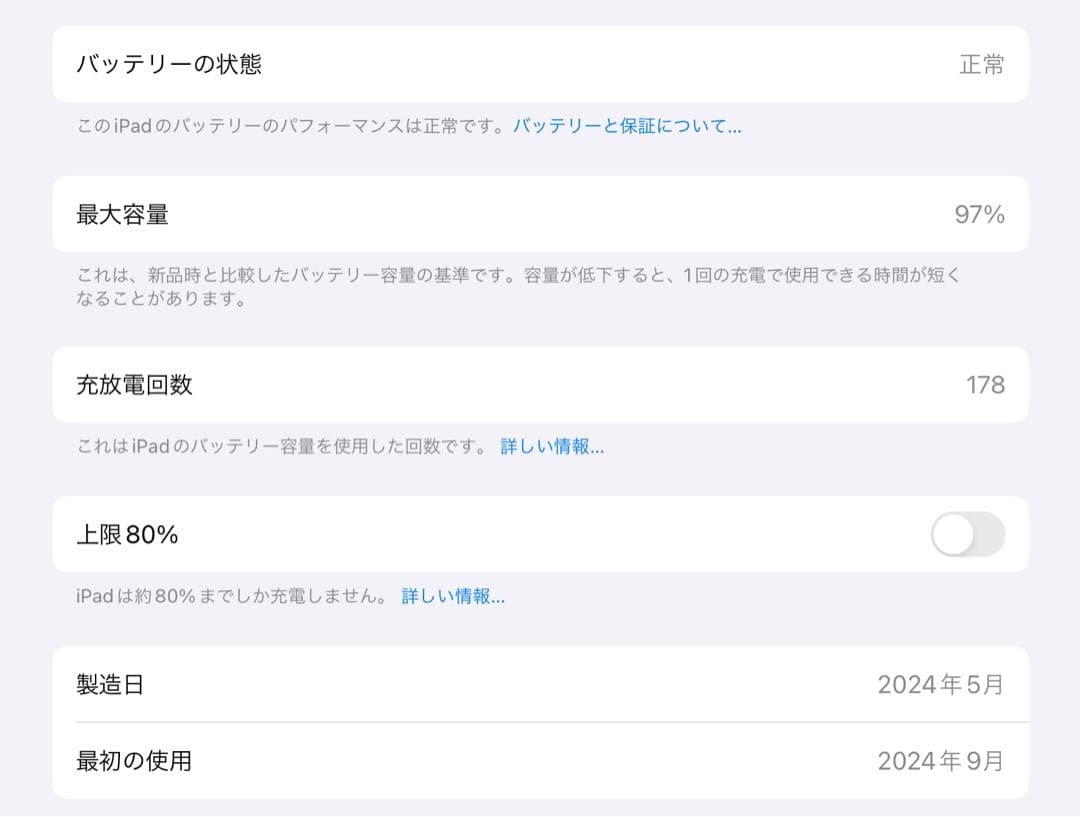Open 詳しい情報 link under 充放電回数
Screen dimensions: 1080x817
point(549,446)
